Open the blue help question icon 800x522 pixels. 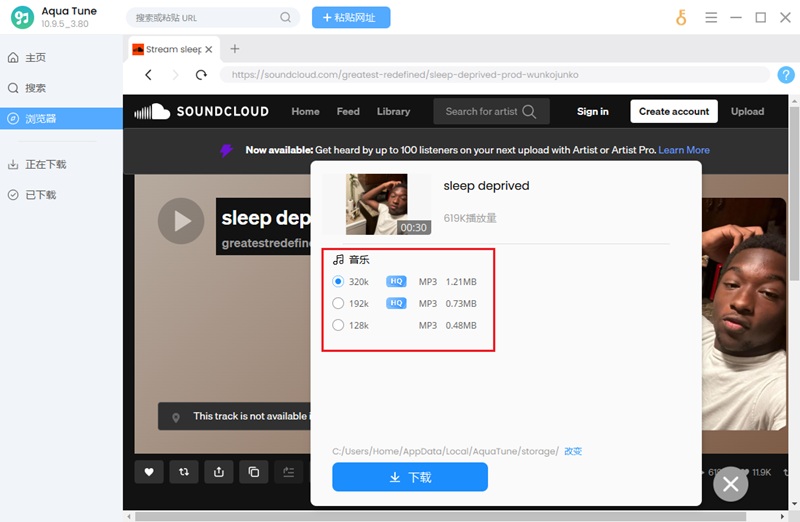pos(786,75)
